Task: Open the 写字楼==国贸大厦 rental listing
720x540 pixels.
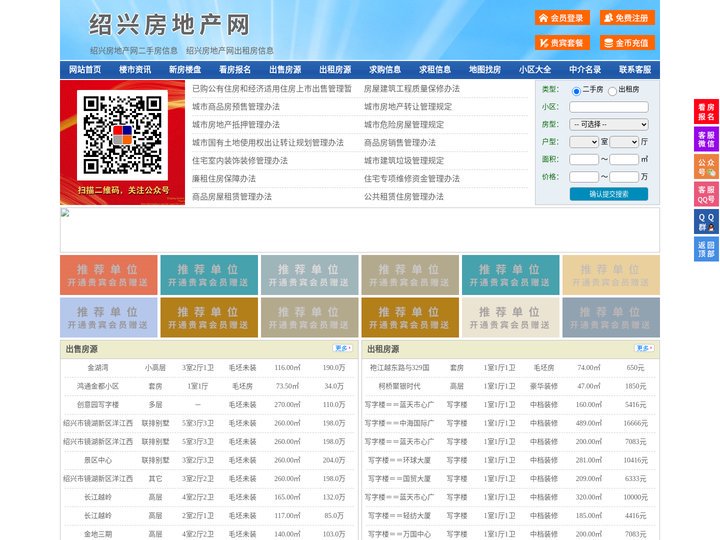Action: pyautogui.click(x=399, y=478)
